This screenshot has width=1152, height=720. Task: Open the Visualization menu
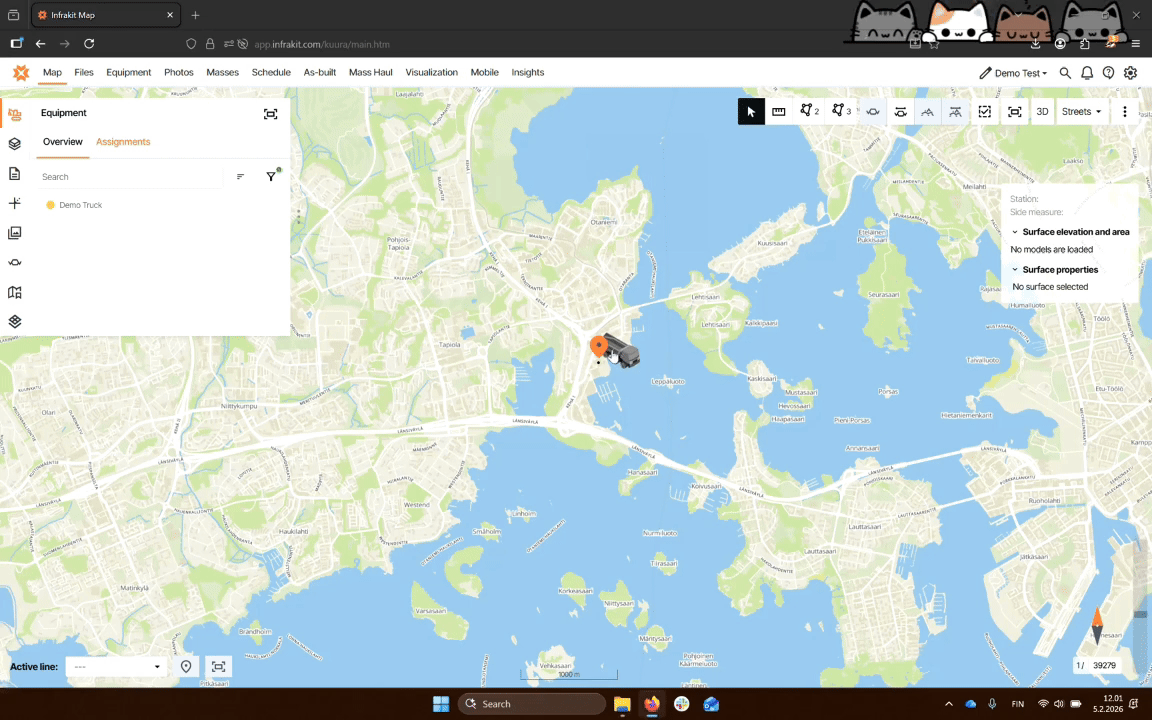[x=431, y=72]
